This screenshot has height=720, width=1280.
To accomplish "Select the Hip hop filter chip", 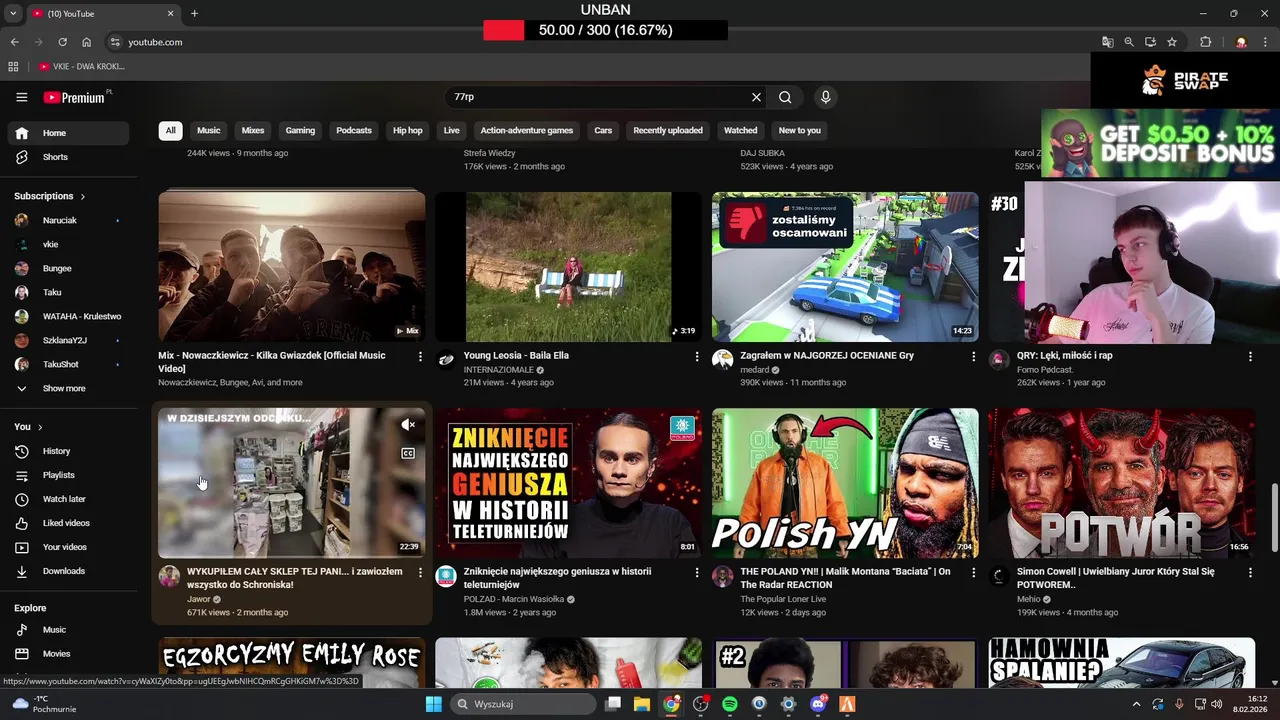I will pos(408,131).
